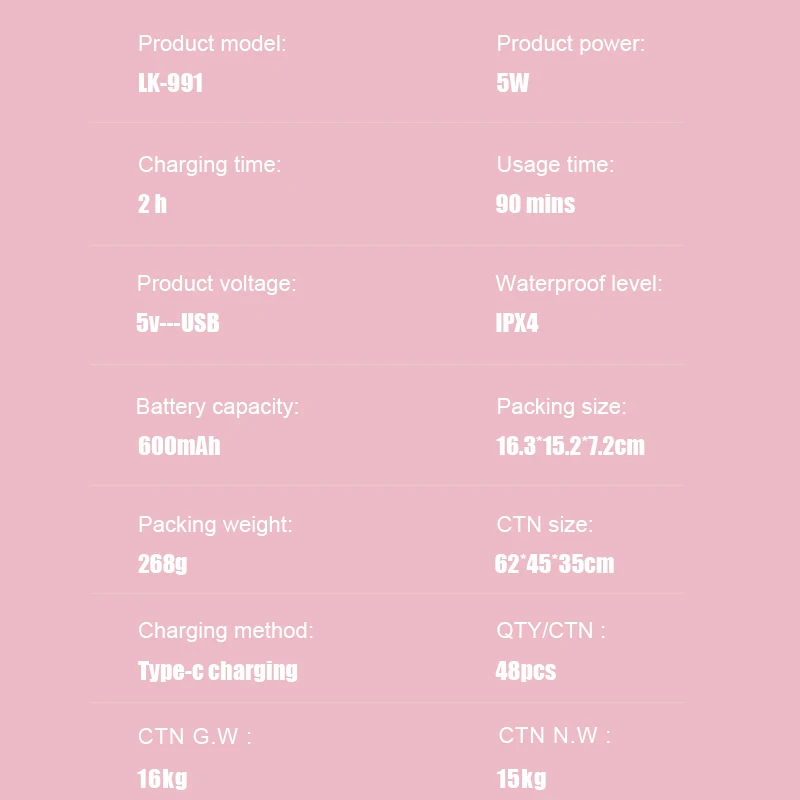
Task: Select the 16kg gross weight value
Action: pos(162,779)
